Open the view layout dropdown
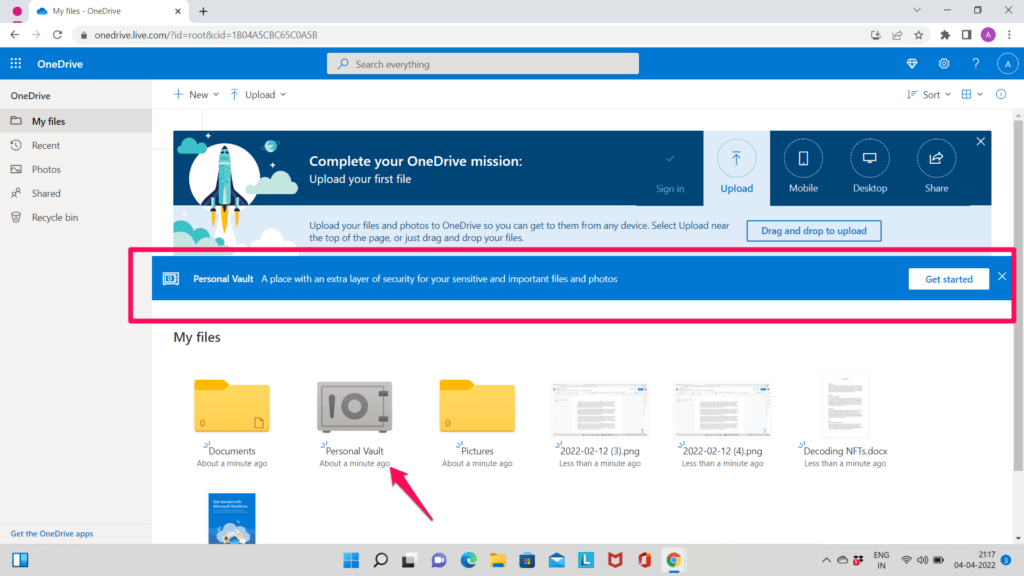The width and height of the screenshot is (1024, 576). coord(969,94)
